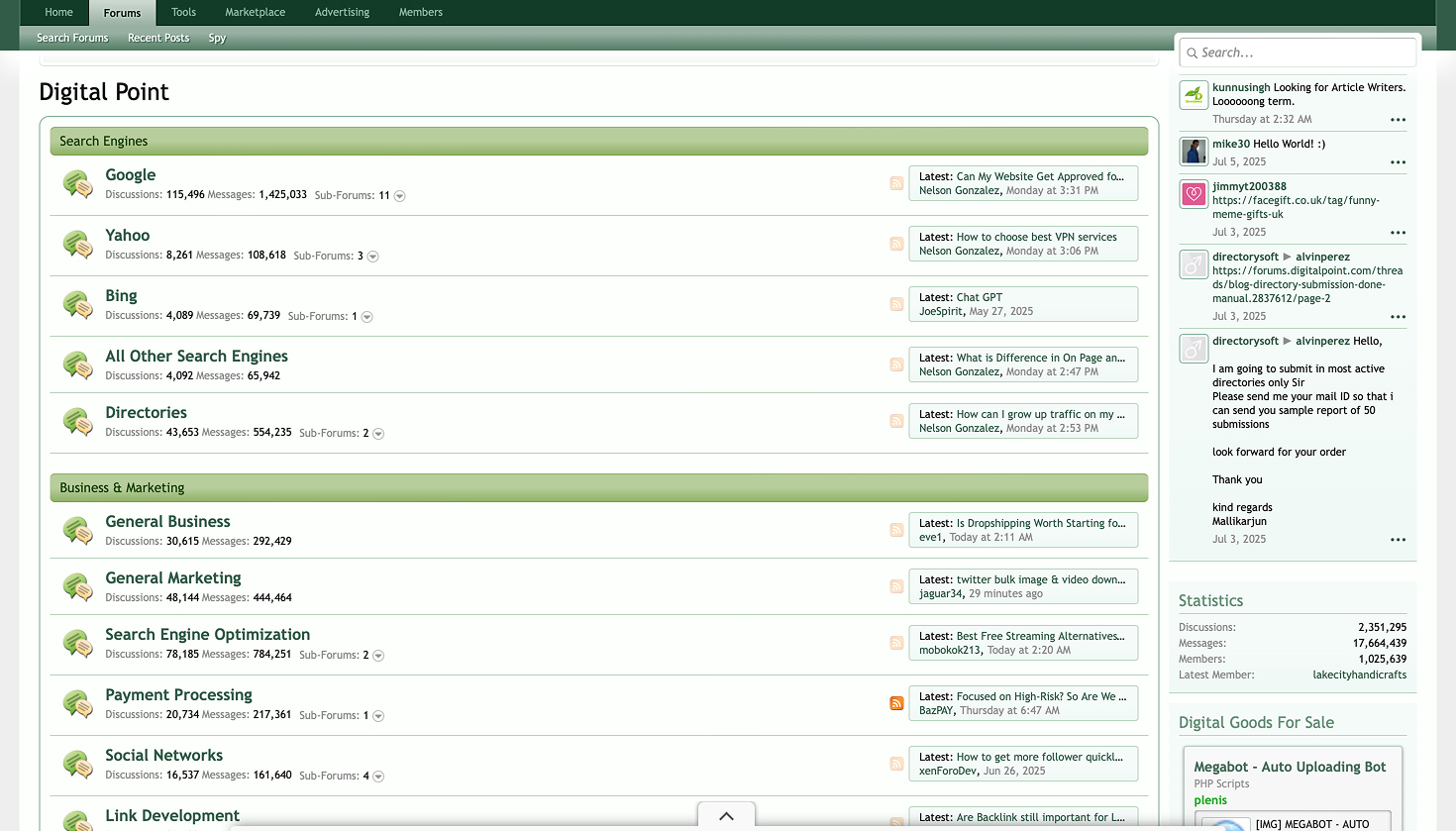Open RSS feed for All Other Search Engines
The image size is (1456, 831).
click(x=896, y=364)
